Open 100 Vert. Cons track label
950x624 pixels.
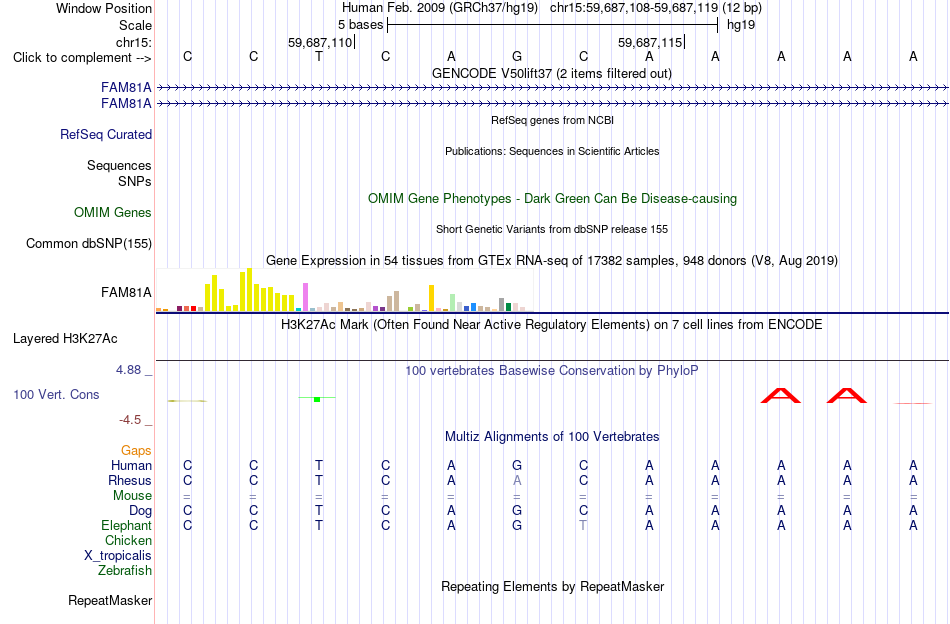(x=56, y=394)
